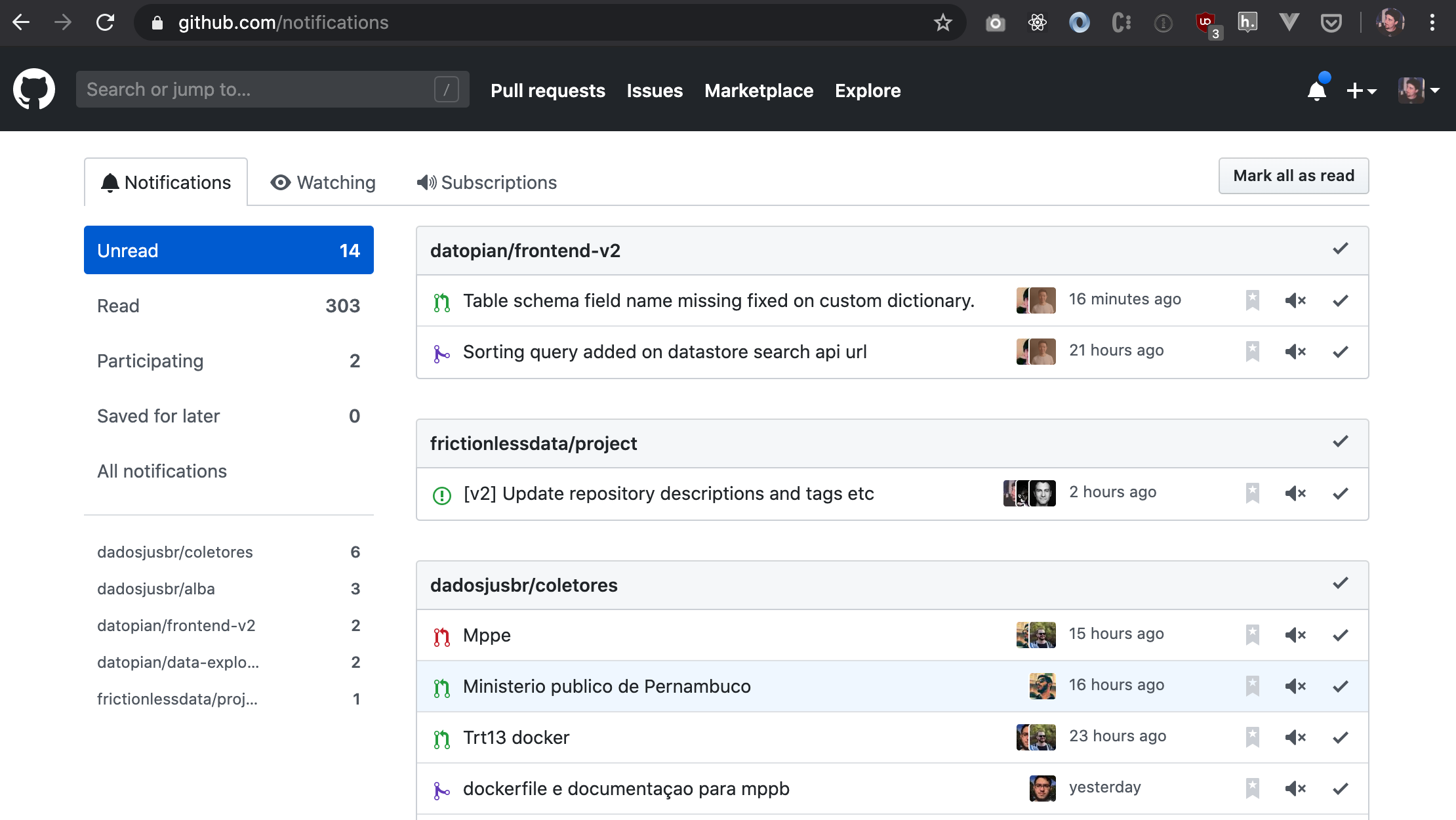Click the uBlock Origin extension icon

click(x=1205, y=23)
